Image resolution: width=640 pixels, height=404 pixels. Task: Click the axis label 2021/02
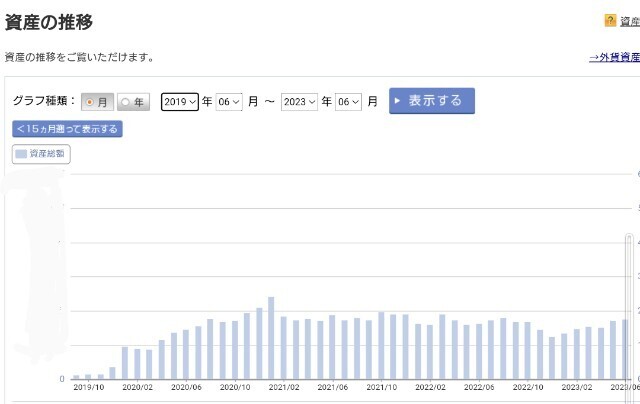click(x=284, y=387)
